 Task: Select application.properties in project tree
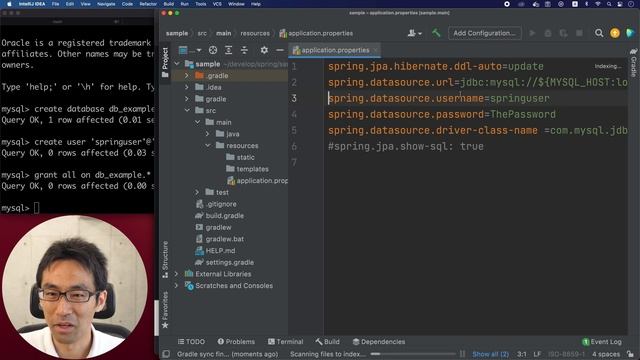point(257,180)
